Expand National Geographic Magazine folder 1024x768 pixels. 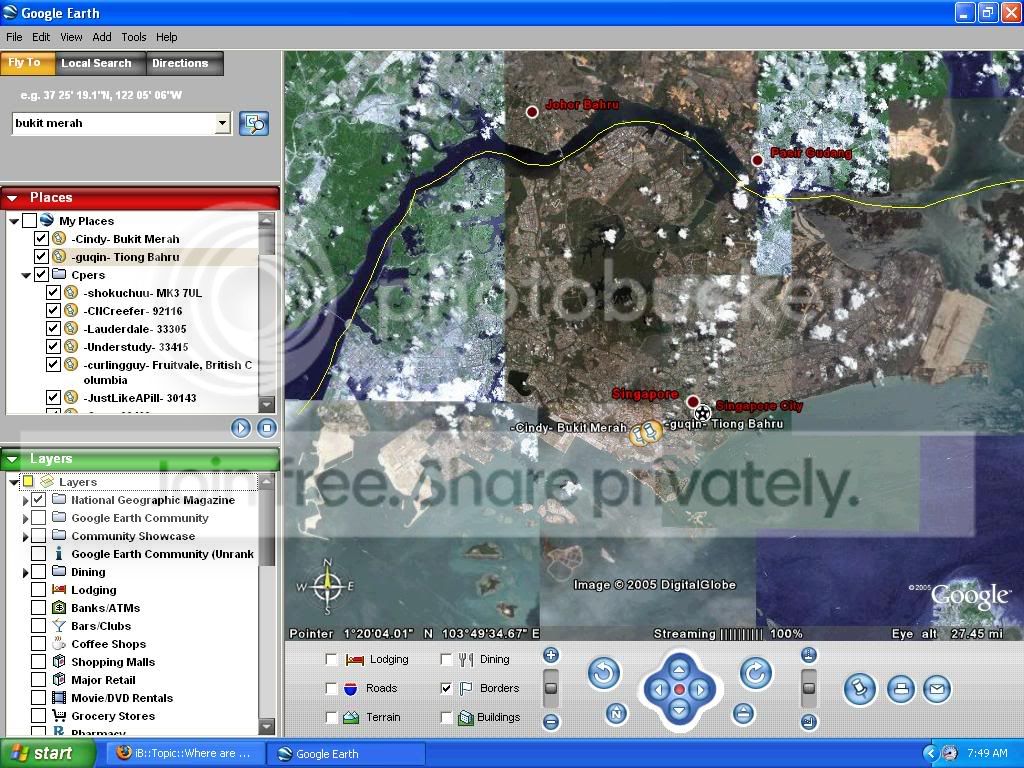click(x=25, y=500)
